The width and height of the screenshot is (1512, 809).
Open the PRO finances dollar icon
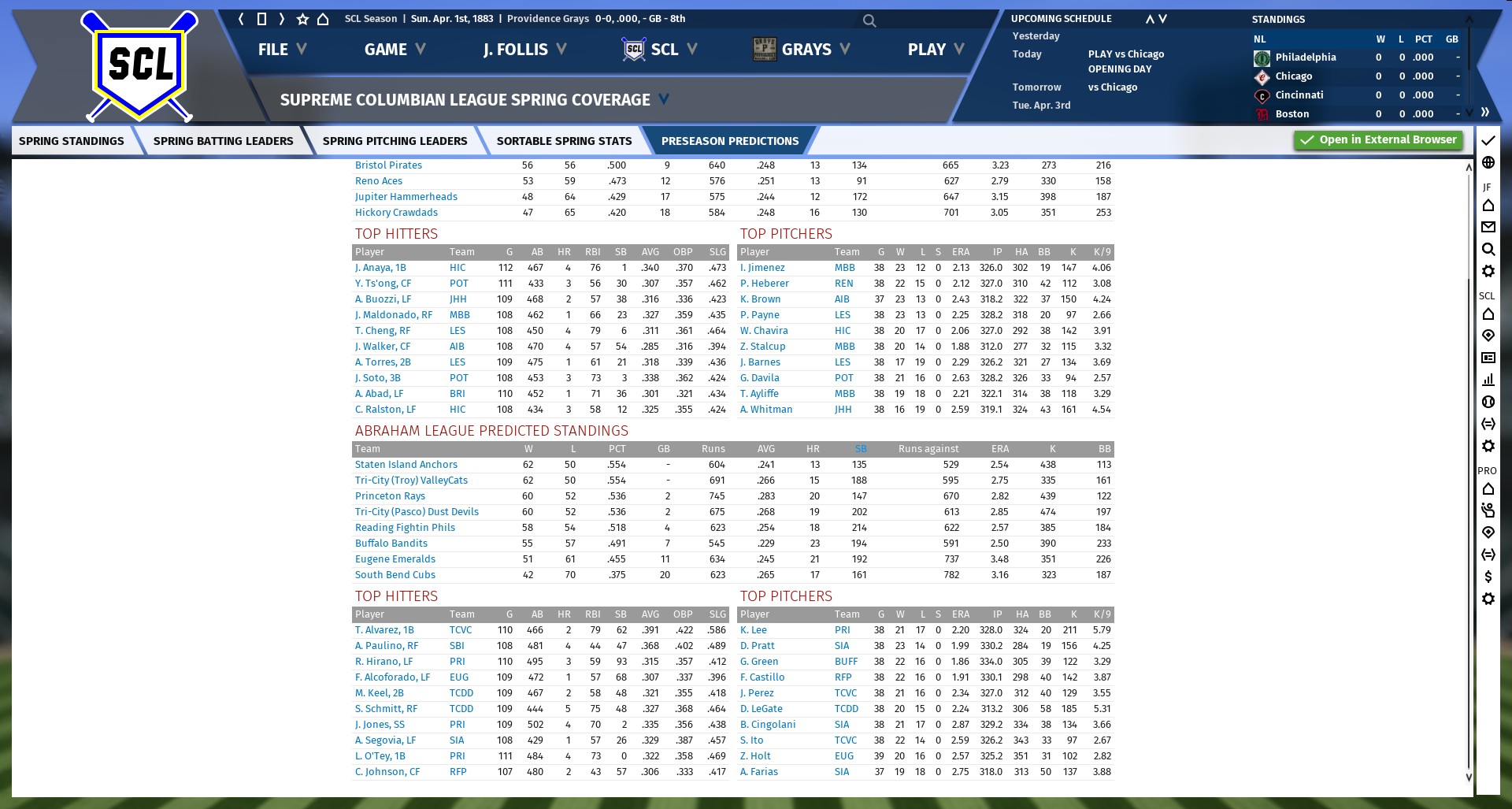click(1488, 577)
